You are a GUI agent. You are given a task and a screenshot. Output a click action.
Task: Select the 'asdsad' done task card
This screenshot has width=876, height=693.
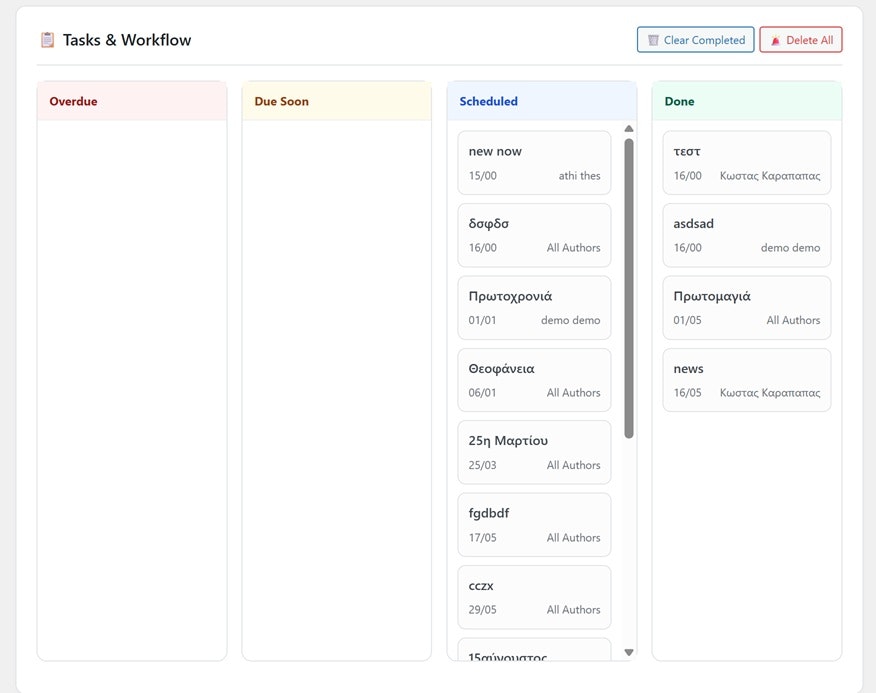746,235
